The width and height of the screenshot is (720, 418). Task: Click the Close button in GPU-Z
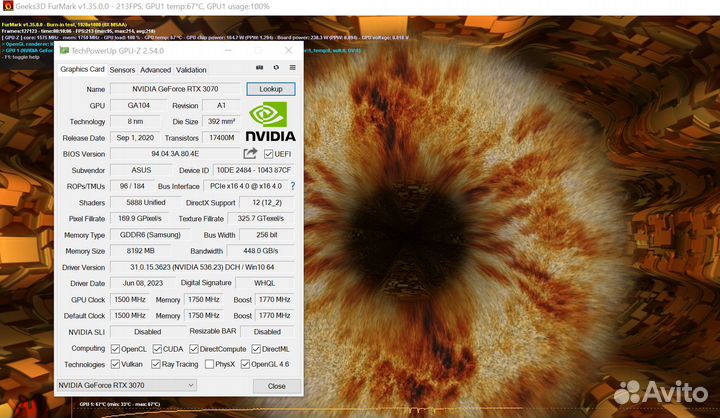coord(277,386)
